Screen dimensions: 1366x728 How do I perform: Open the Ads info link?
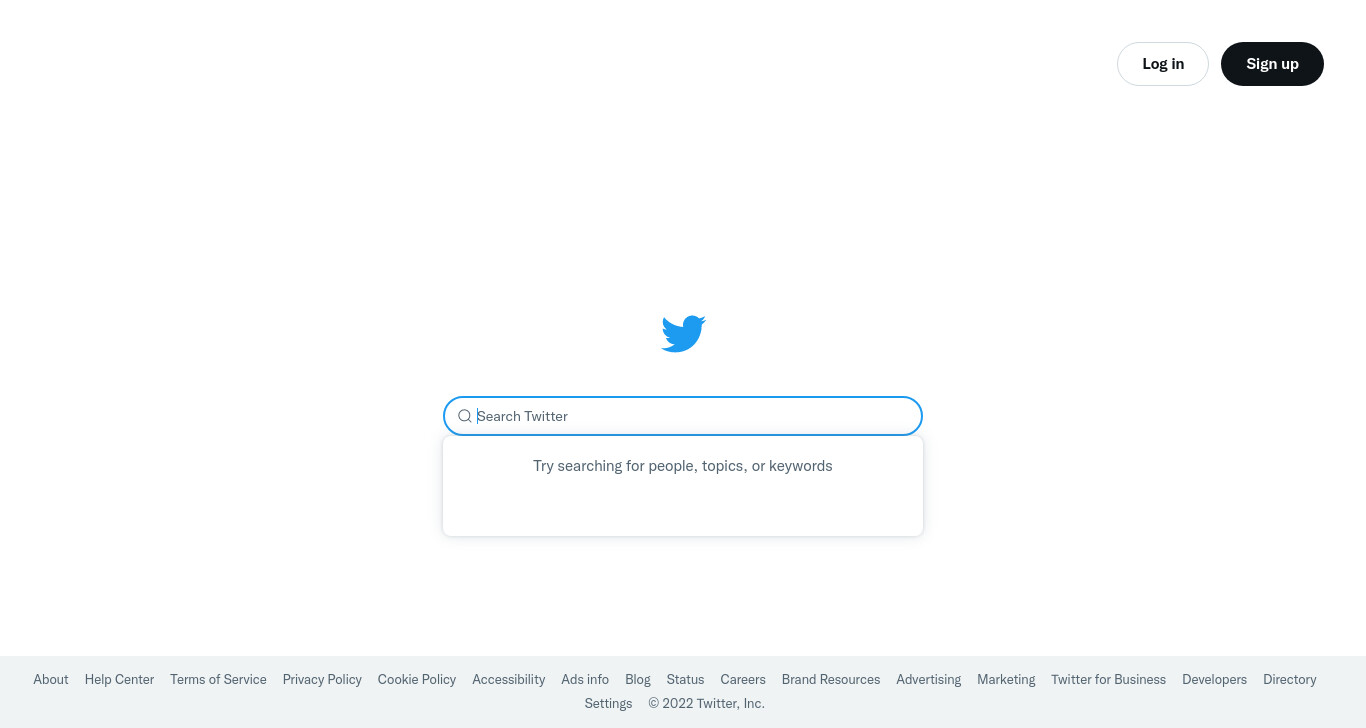tap(585, 679)
